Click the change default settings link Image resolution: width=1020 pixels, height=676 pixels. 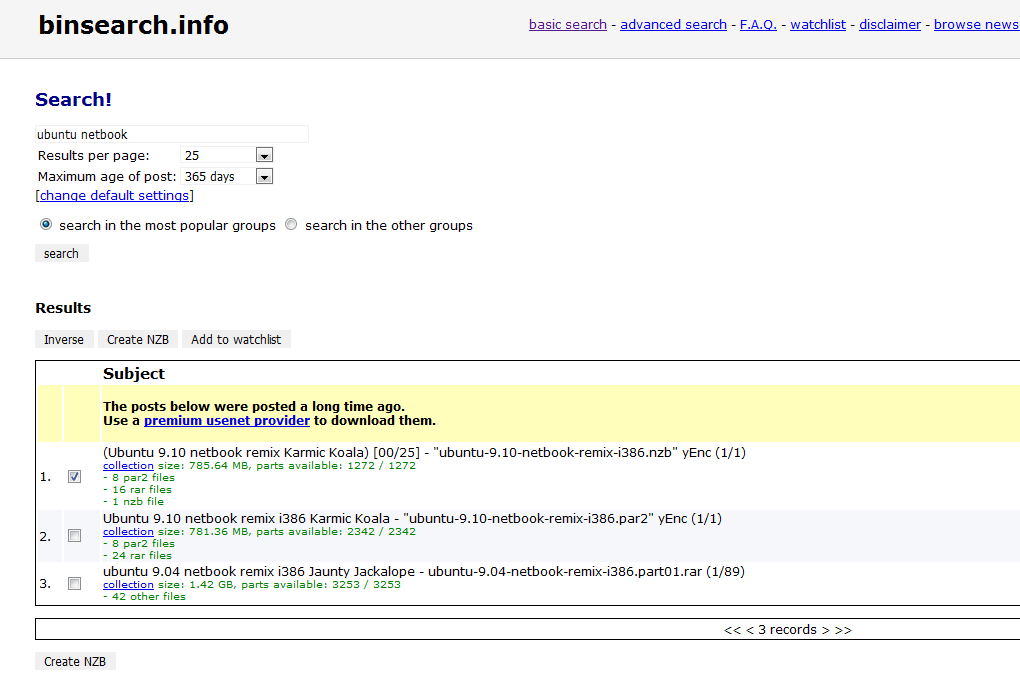coord(114,195)
